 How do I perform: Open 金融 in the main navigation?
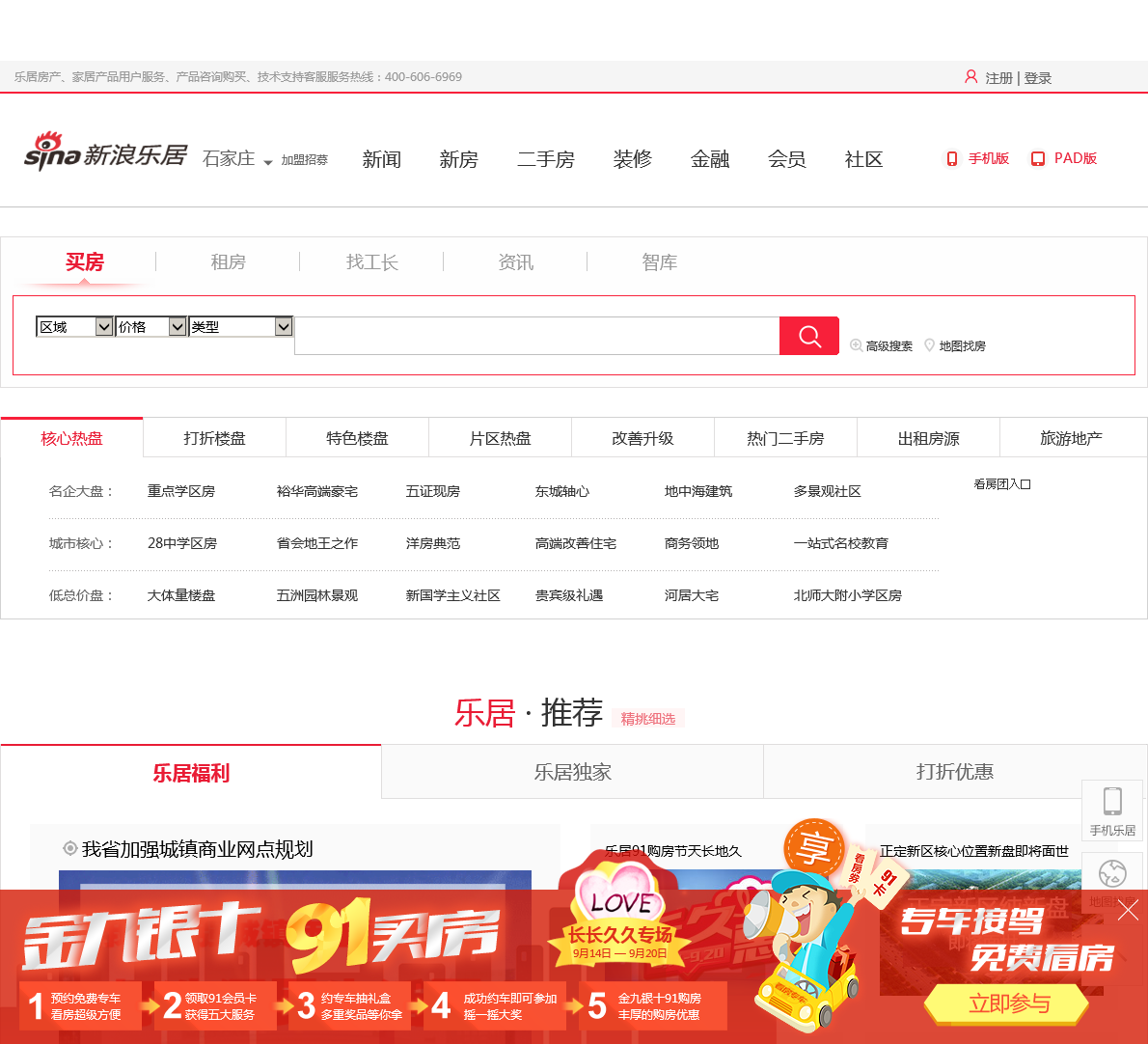coord(710,159)
